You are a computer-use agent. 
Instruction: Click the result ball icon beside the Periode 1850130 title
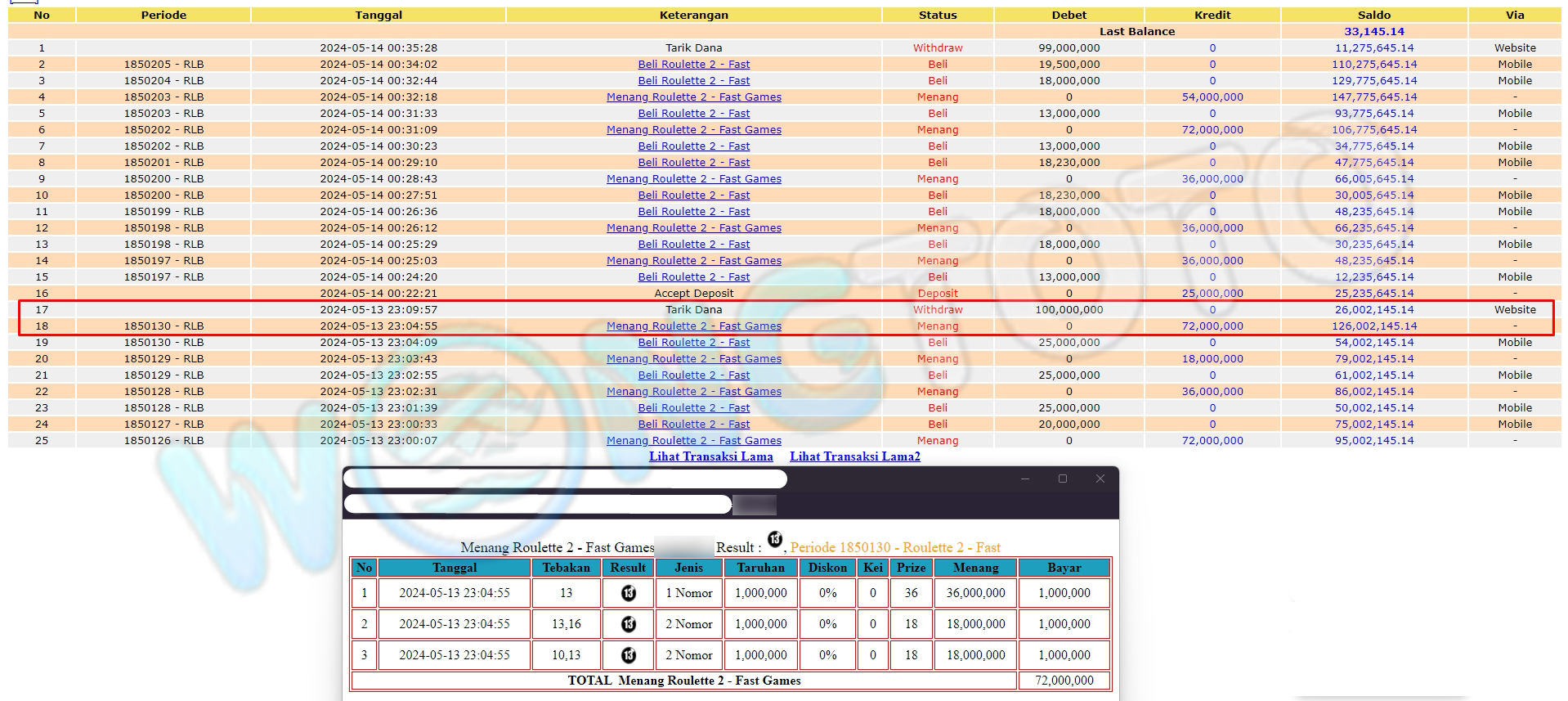point(775,539)
